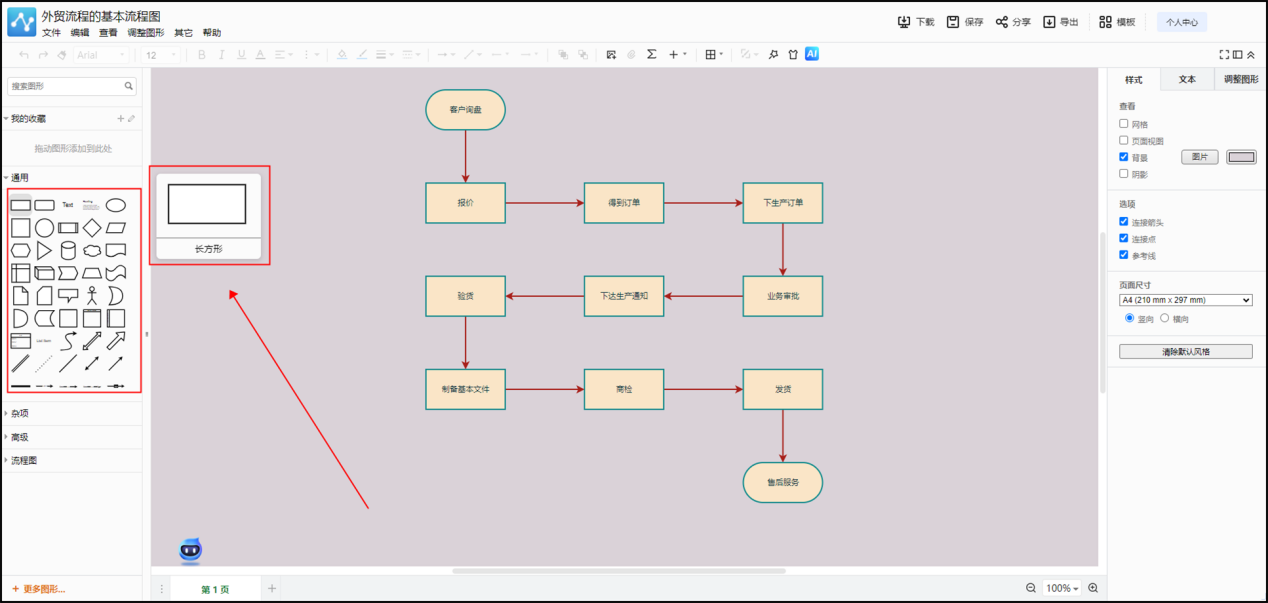Choose the cylinder shape in the shape library

point(68,250)
